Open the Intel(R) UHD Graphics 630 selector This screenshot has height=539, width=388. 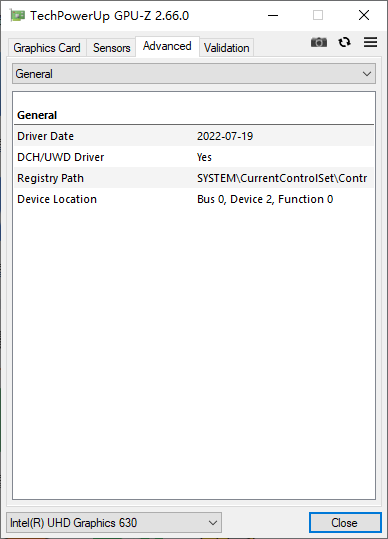[114, 523]
